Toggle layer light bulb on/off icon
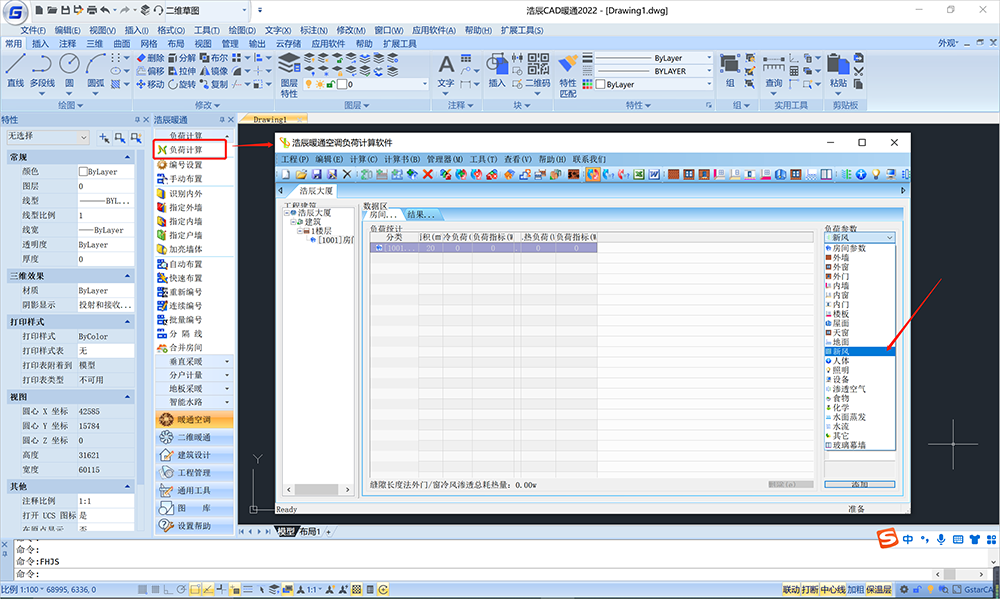The width and height of the screenshot is (1000, 599). (x=309, y=84)
